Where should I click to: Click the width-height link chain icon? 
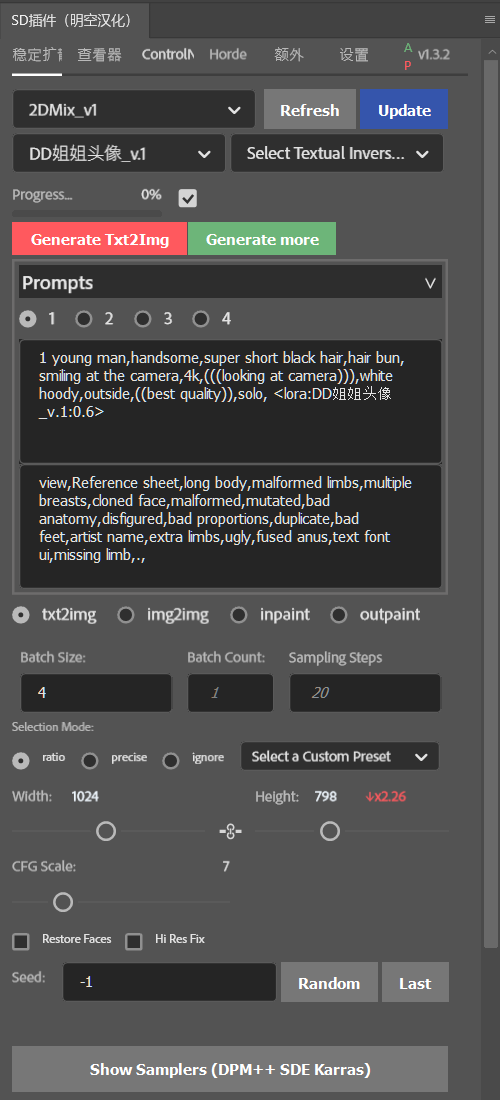(x=230, y=831)
